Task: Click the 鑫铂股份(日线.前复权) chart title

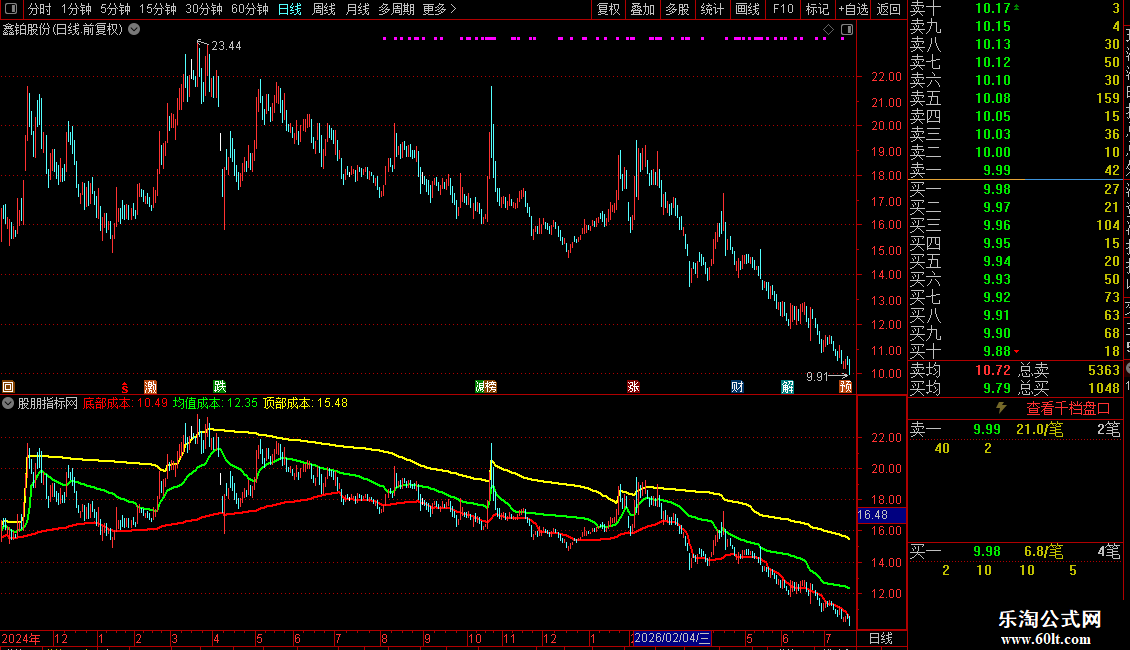Action: 63,30
